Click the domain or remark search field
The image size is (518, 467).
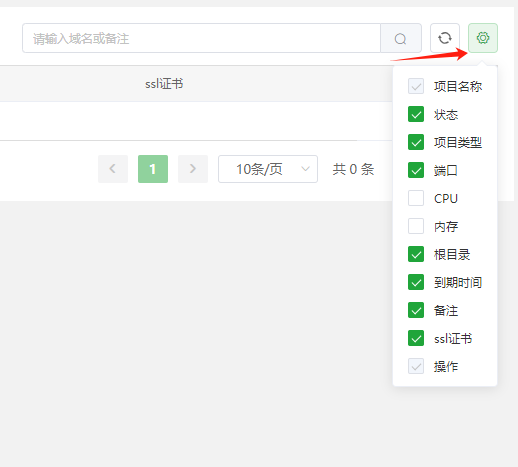click(x=201, y=38)
